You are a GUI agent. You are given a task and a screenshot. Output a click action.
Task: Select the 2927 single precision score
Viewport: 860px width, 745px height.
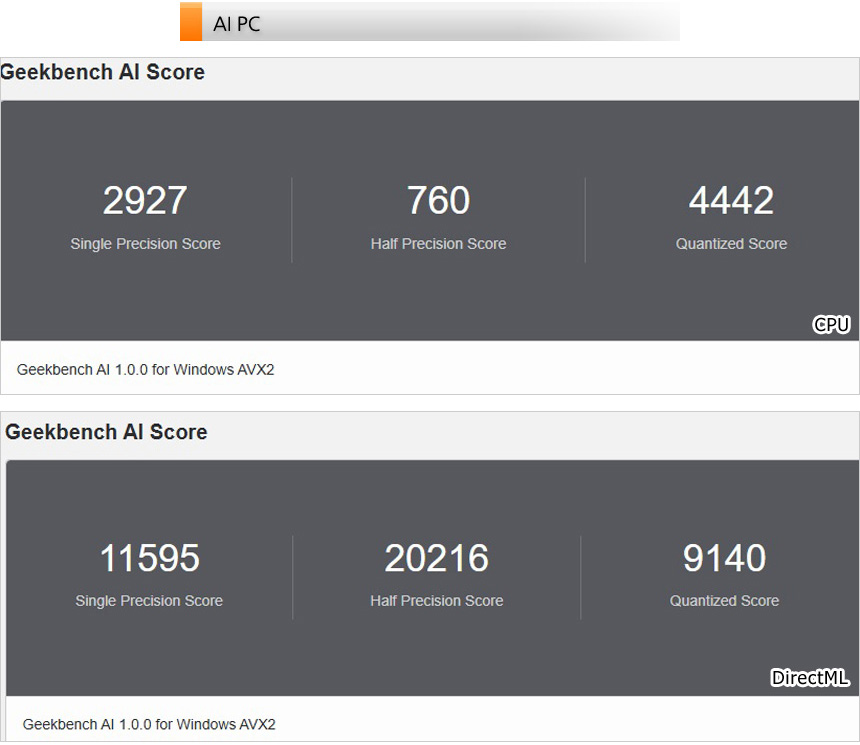click(x=145, y=201)
